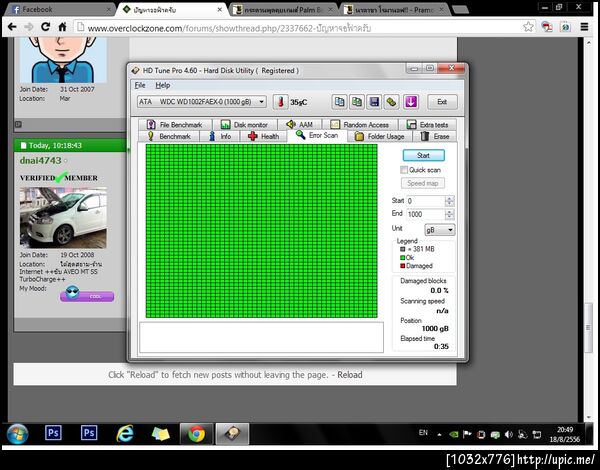
Task: Switch to the Info tab
Action: pos(220,136)
